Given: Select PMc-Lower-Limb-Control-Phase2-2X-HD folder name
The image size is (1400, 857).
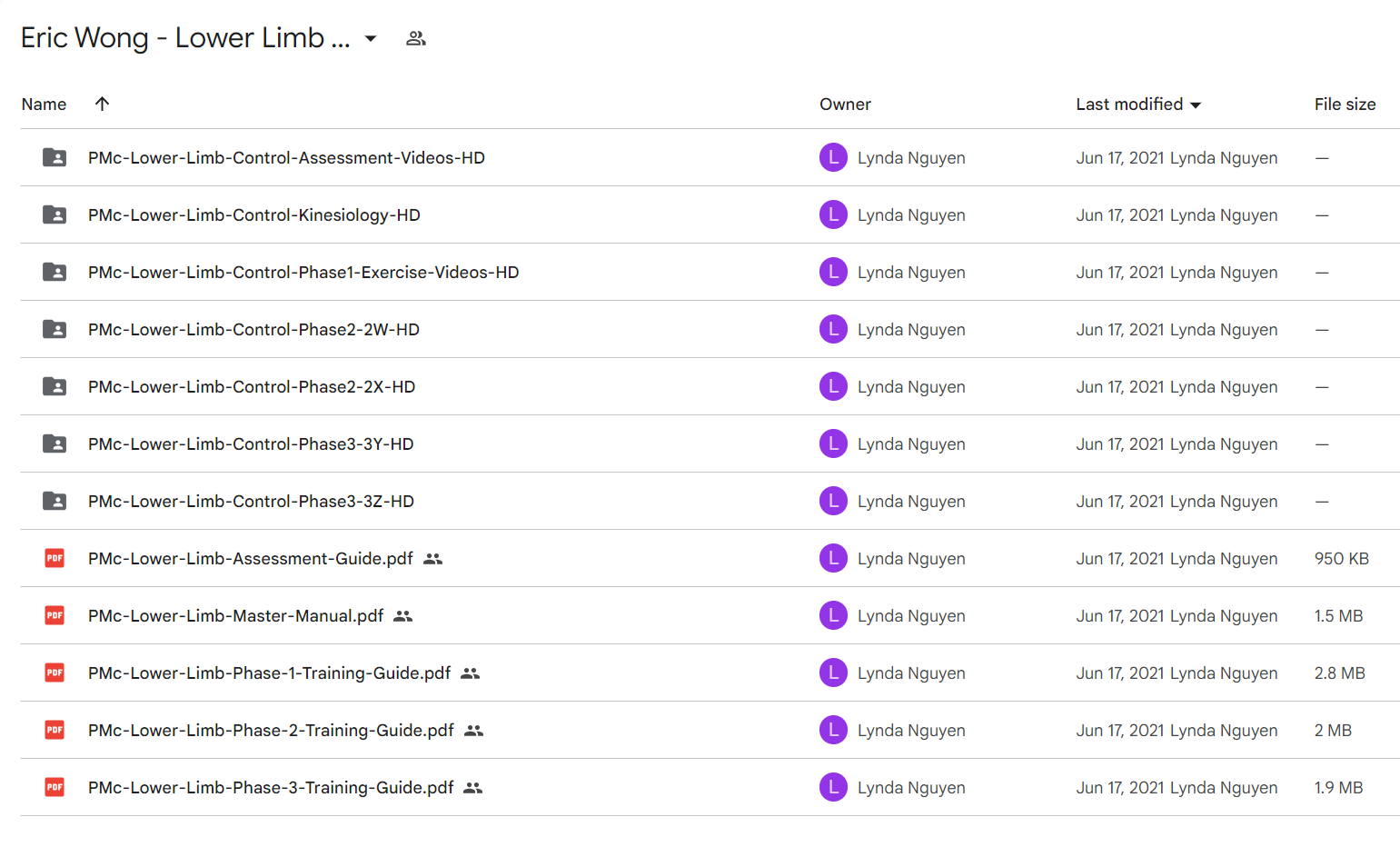Looking at the screenshot, I should pos(252,387).
